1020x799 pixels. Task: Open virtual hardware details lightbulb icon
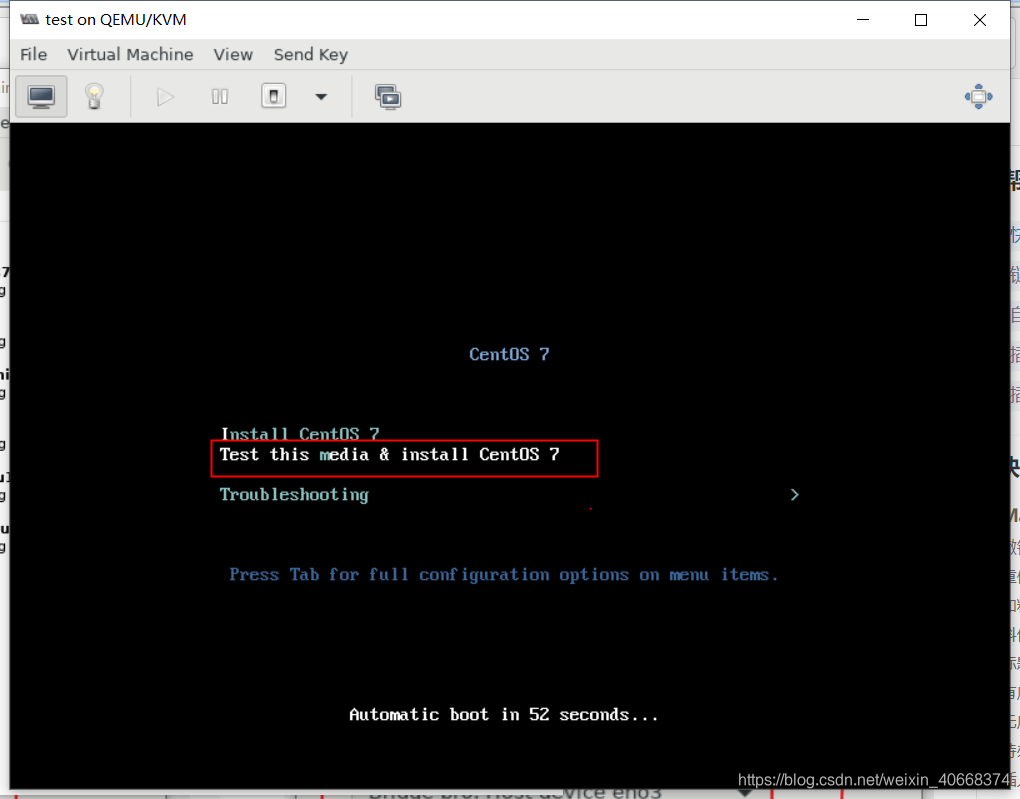[94, 97]
